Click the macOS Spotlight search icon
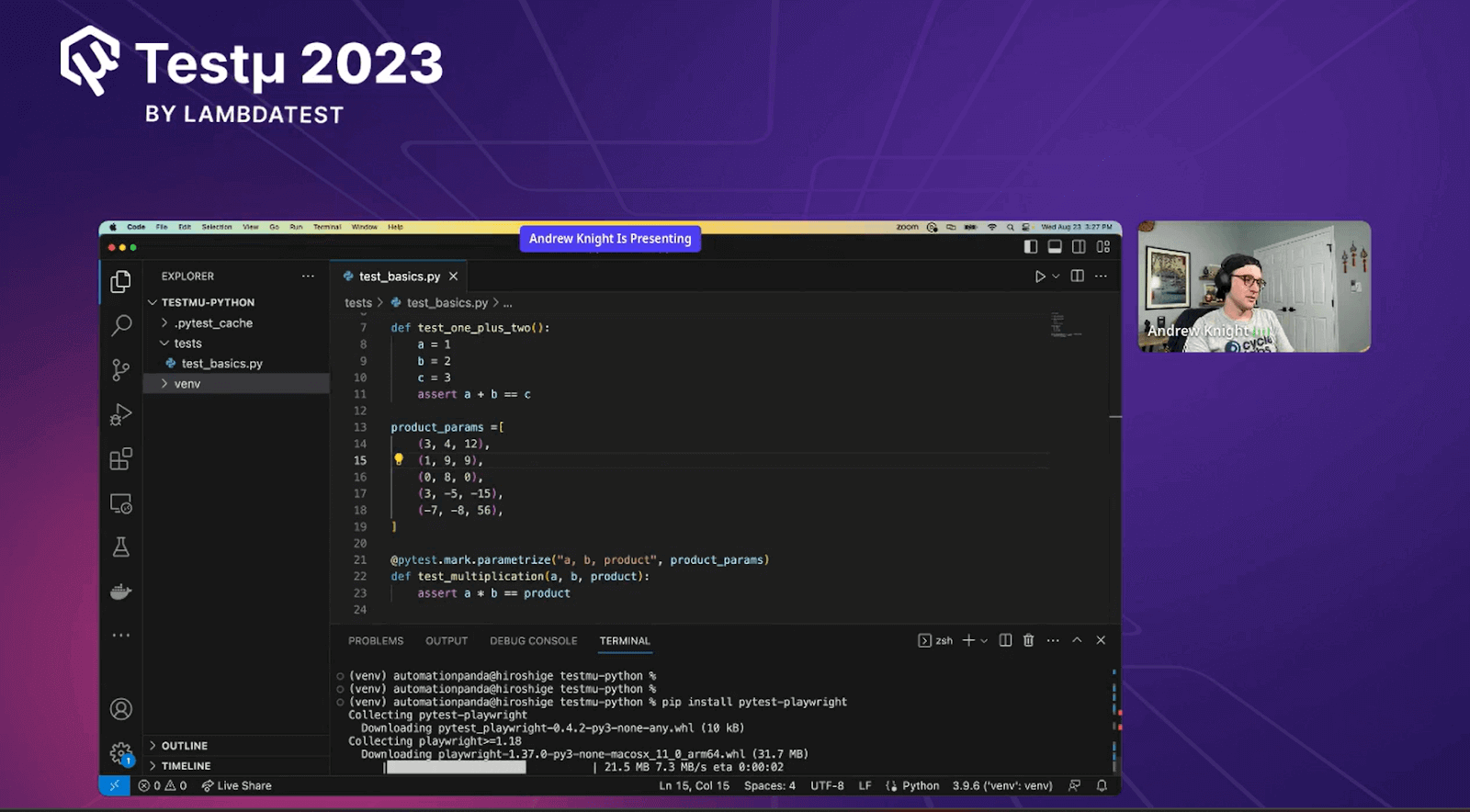The image size is (1470, 812). (1010, 227)
